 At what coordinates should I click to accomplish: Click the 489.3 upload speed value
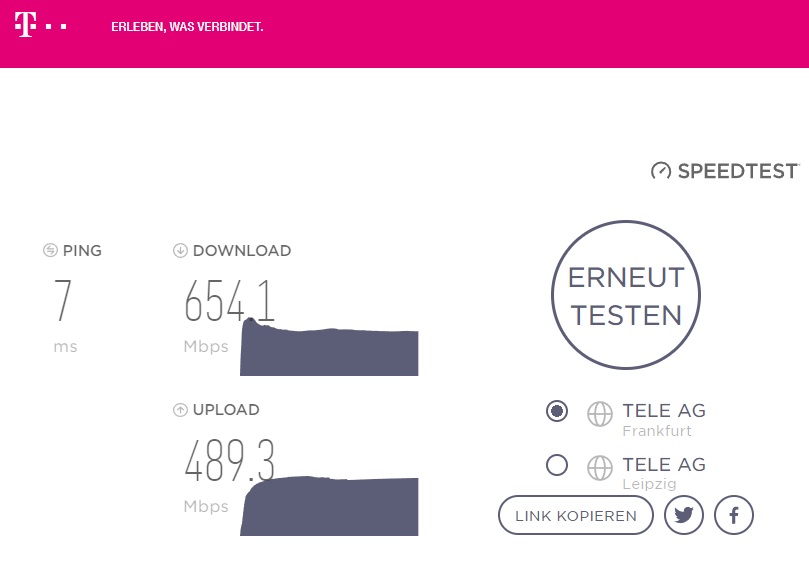coord(229,460)
